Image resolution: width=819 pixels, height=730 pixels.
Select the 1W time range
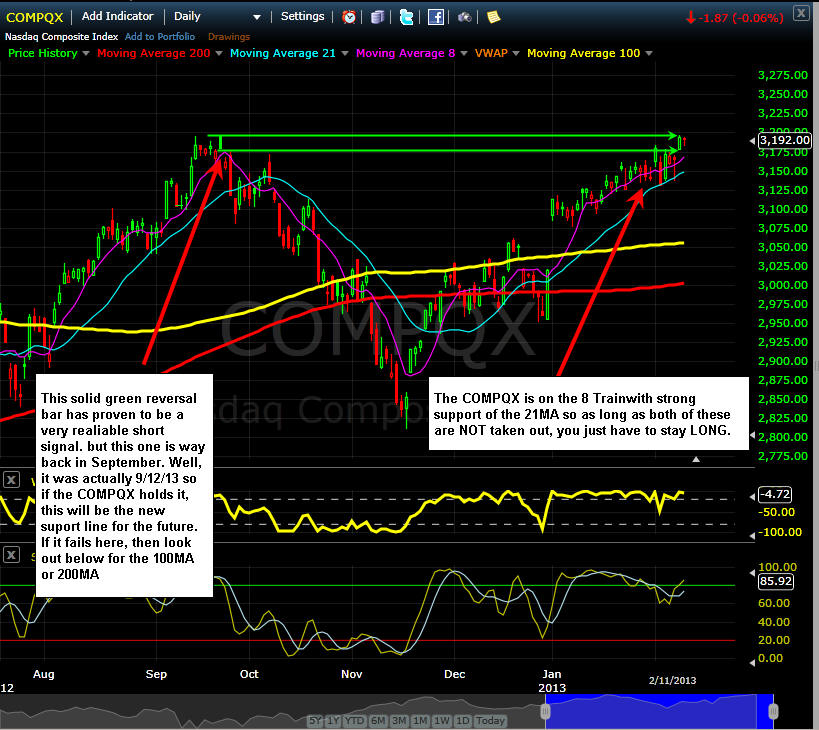click(442, 721)
